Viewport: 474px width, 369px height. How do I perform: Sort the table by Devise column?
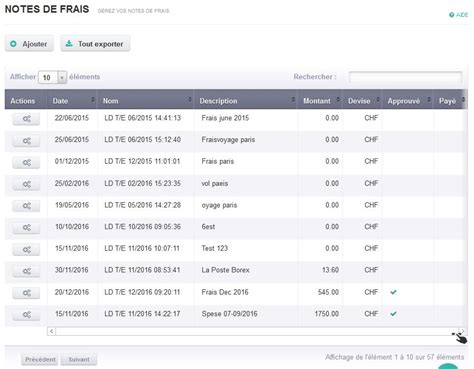[x=362, y=100]
